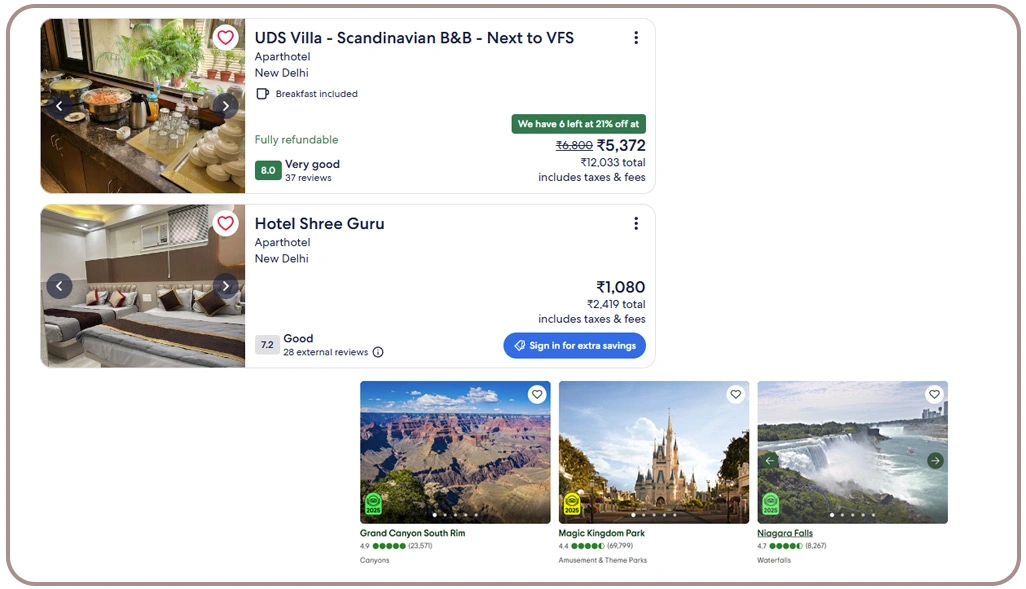Show previous photo of Hotel Shree Guru
This screenshot has width=1026, height=589.
click(x=59, y=286)
